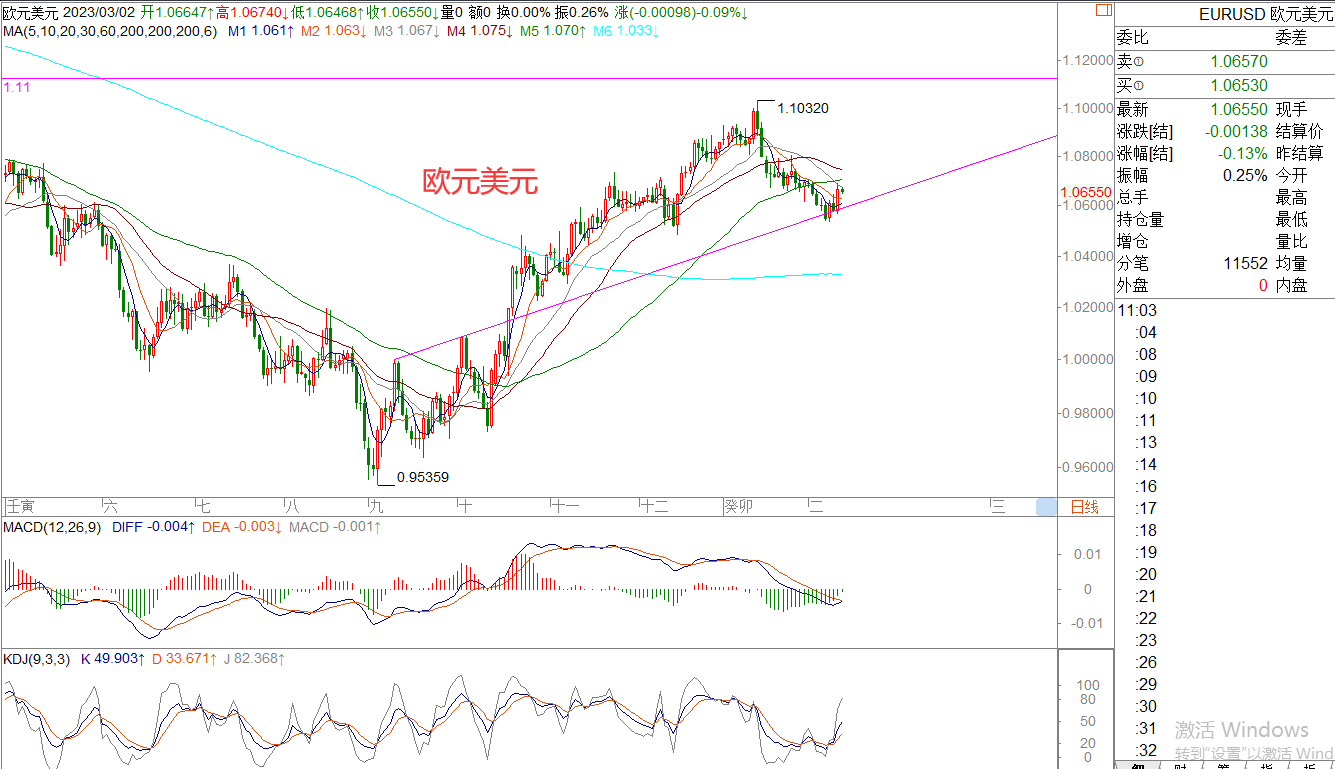Click the 委差 label in quote panel
Screen dimensions: 1335x769
point(1290,38)
